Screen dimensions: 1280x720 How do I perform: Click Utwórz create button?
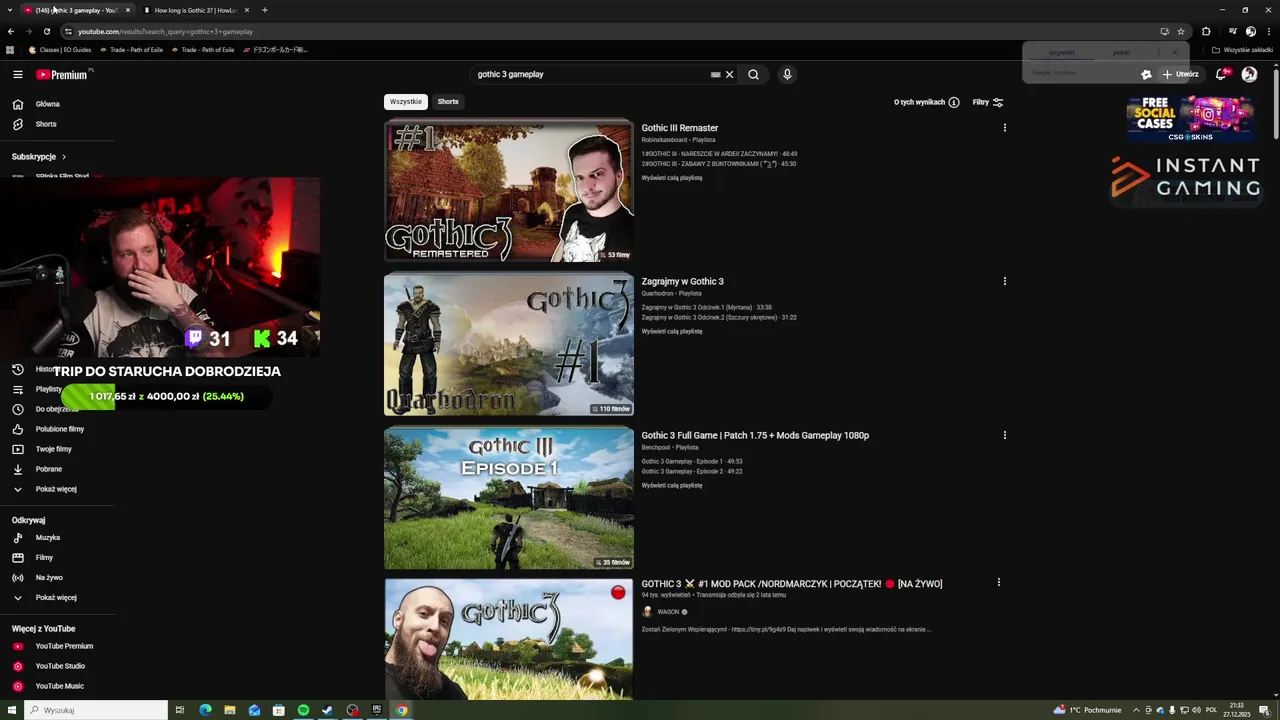[1180, 74]
